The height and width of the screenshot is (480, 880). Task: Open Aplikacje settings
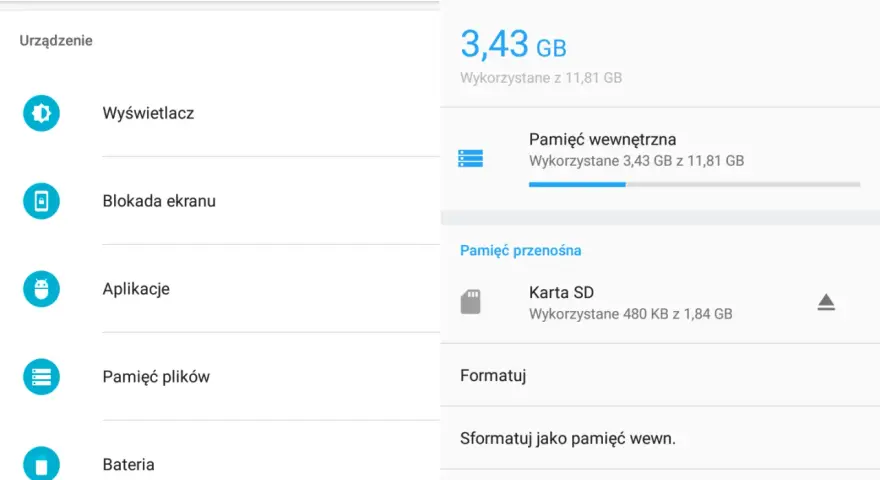[220, 289]
